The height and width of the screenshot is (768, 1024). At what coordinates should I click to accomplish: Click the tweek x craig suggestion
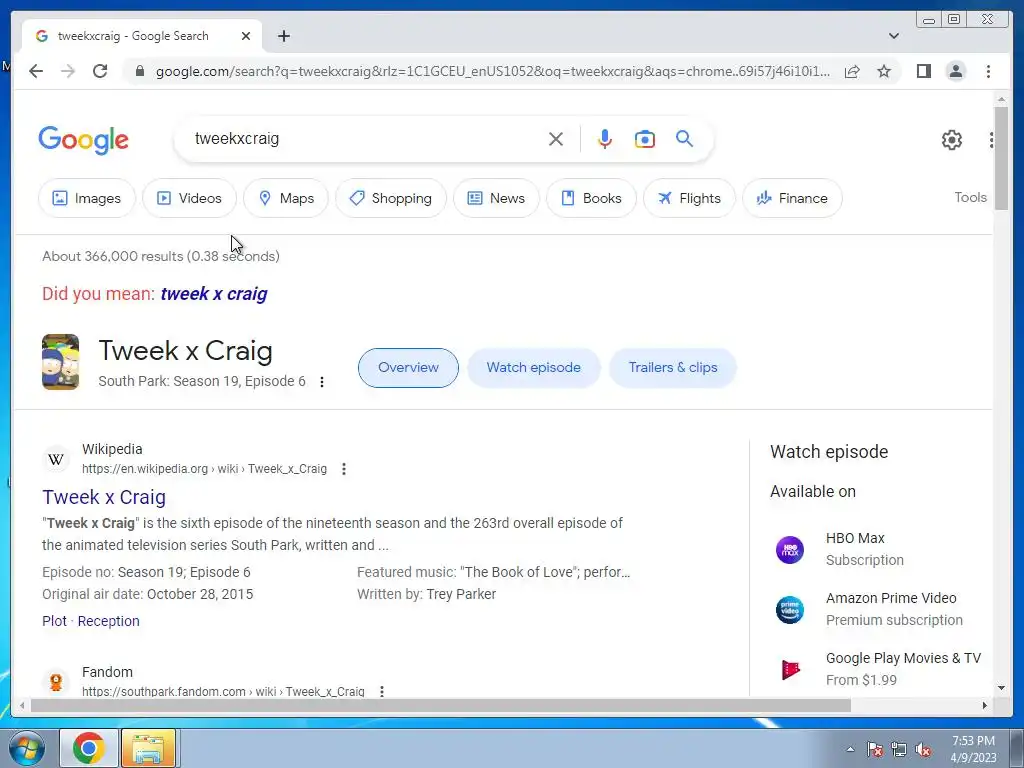[x=214, y=294]
